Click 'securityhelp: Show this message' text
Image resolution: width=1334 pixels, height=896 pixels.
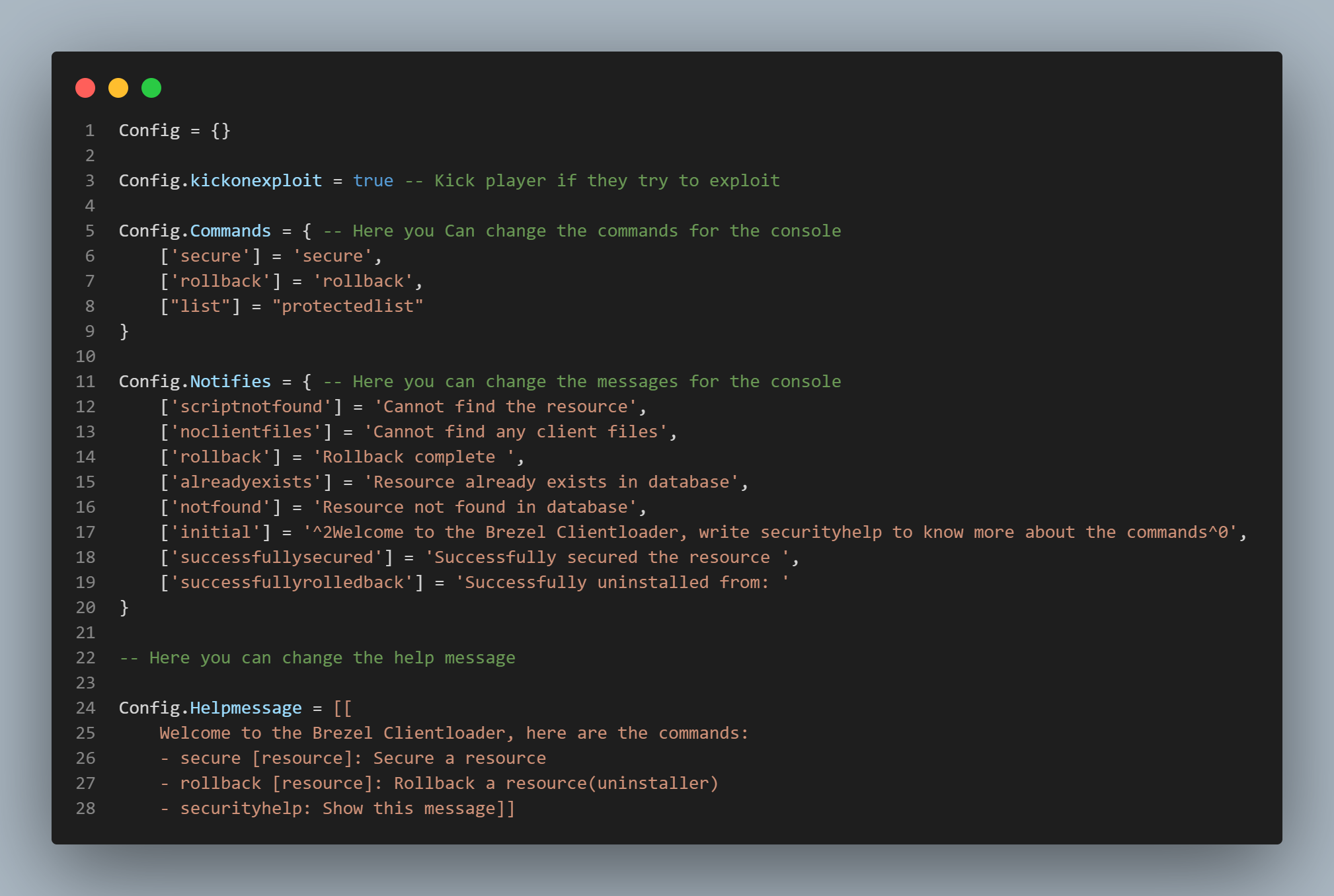click(337, 809)
